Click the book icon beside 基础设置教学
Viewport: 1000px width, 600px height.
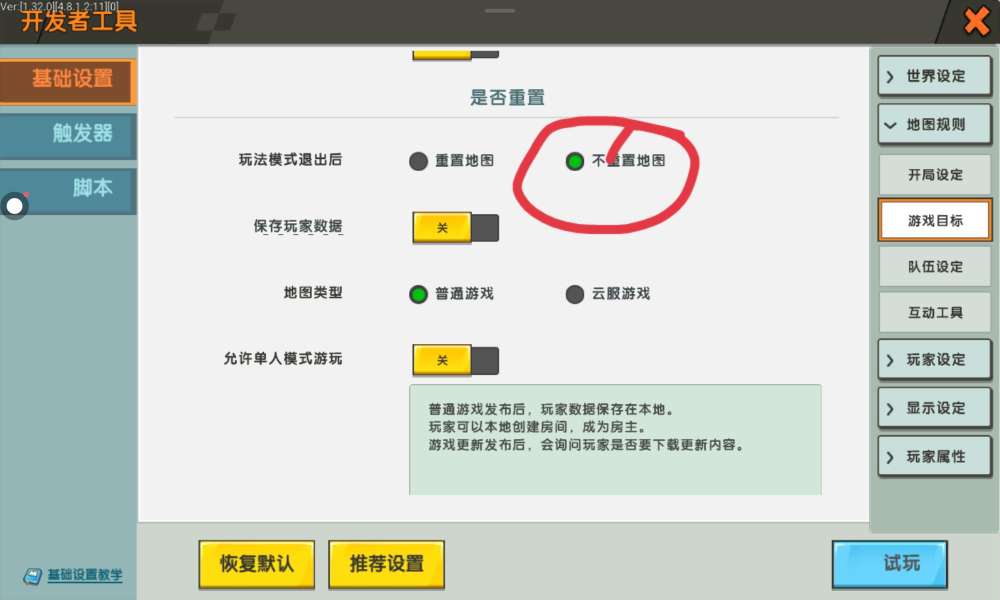pos(33,576)
